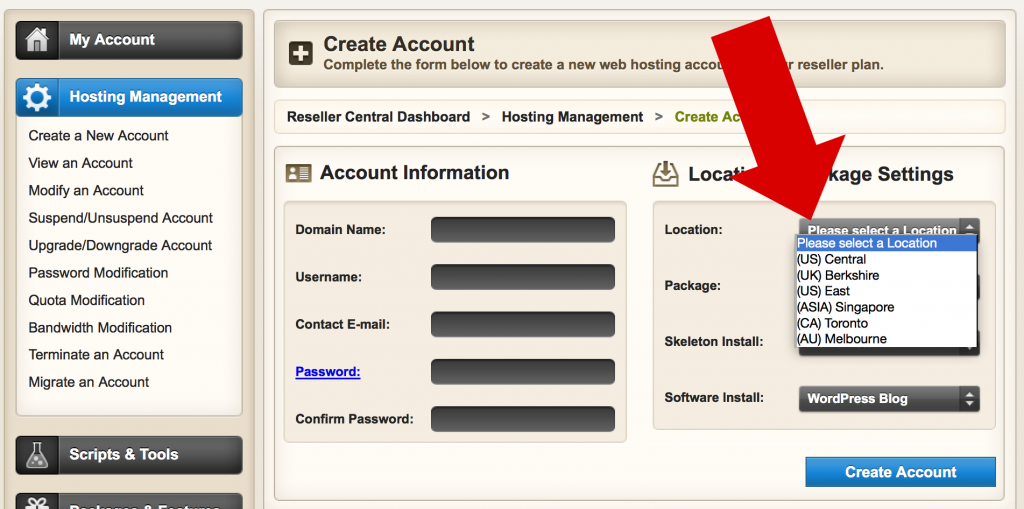Focus the Password input field
This screenshot has width=1024, height=509.
(x=522, y=372)
